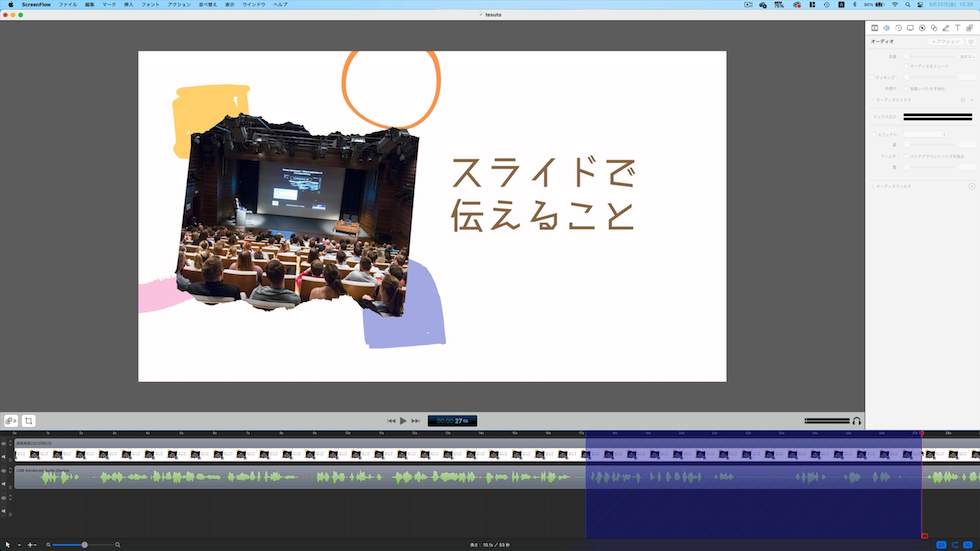This screenshot has width=980, height=551.
Task: Open the pointer tool dropdown arrow
Action: click(19, 545)
